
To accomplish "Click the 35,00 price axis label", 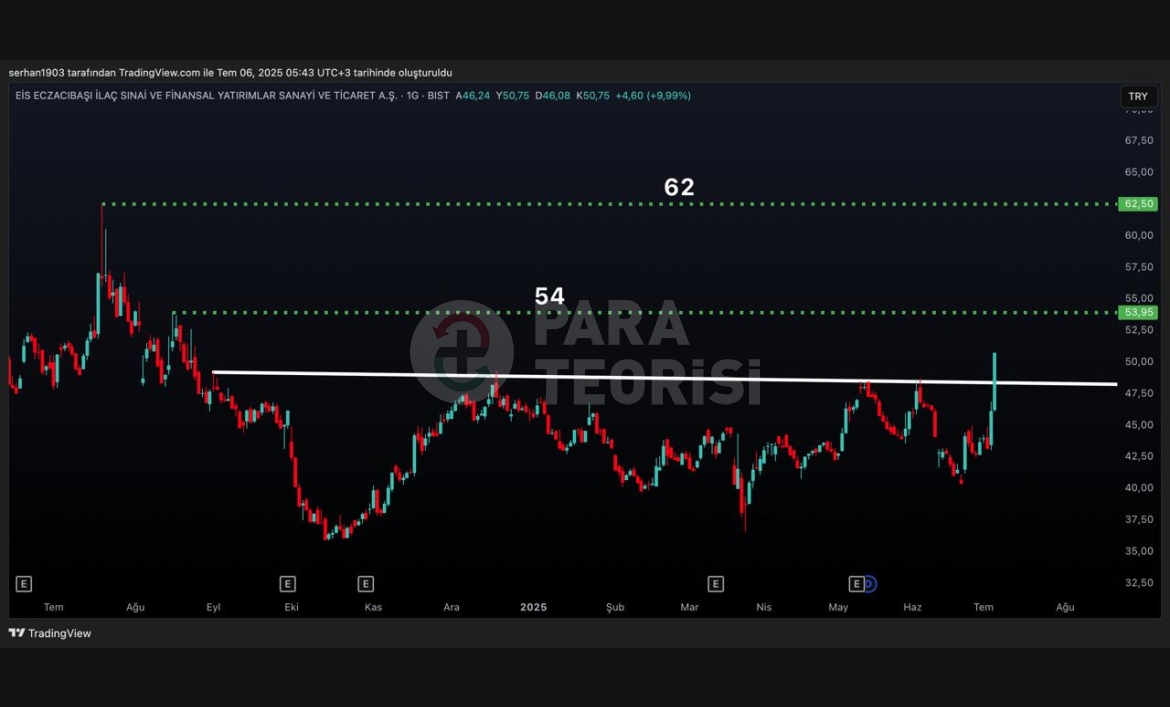I will (x=1139, y=550).
